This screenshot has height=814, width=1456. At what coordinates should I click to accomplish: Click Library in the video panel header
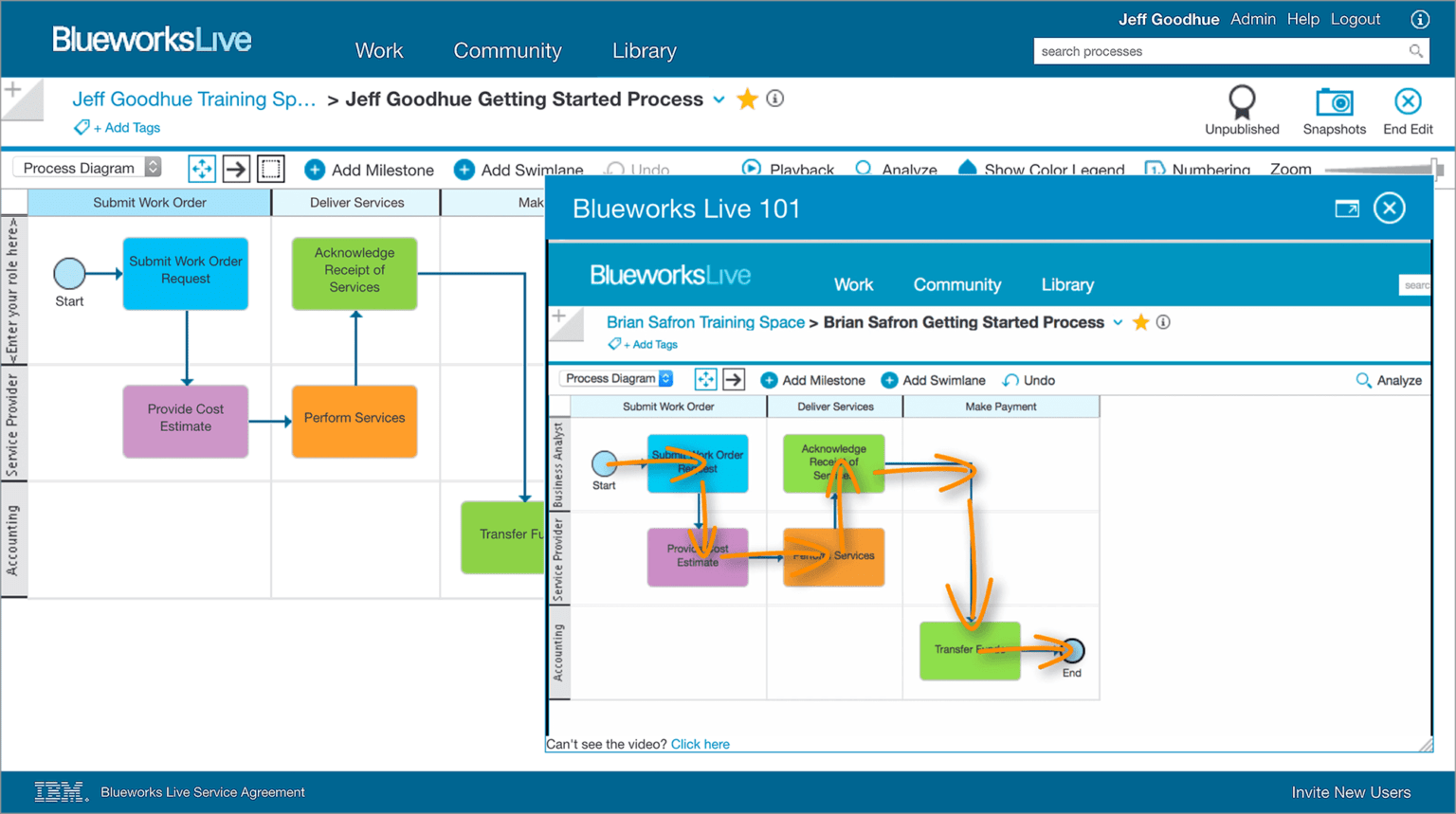(1067, 284)
